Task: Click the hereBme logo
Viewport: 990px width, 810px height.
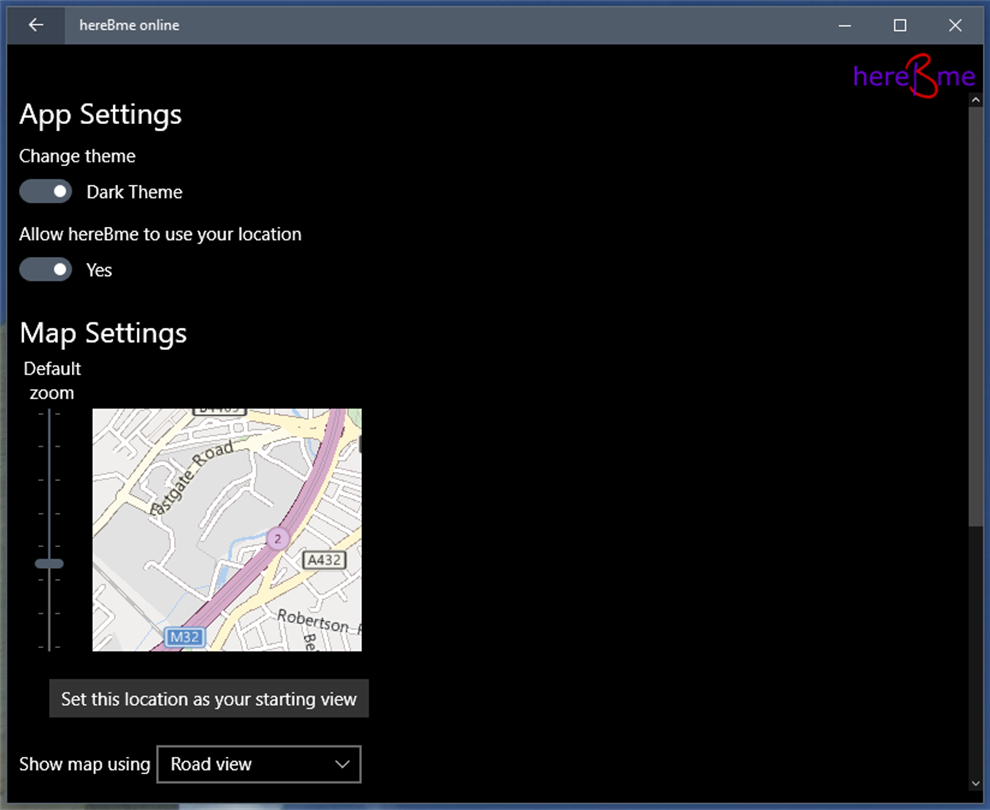Action: [x=914, y=76]
